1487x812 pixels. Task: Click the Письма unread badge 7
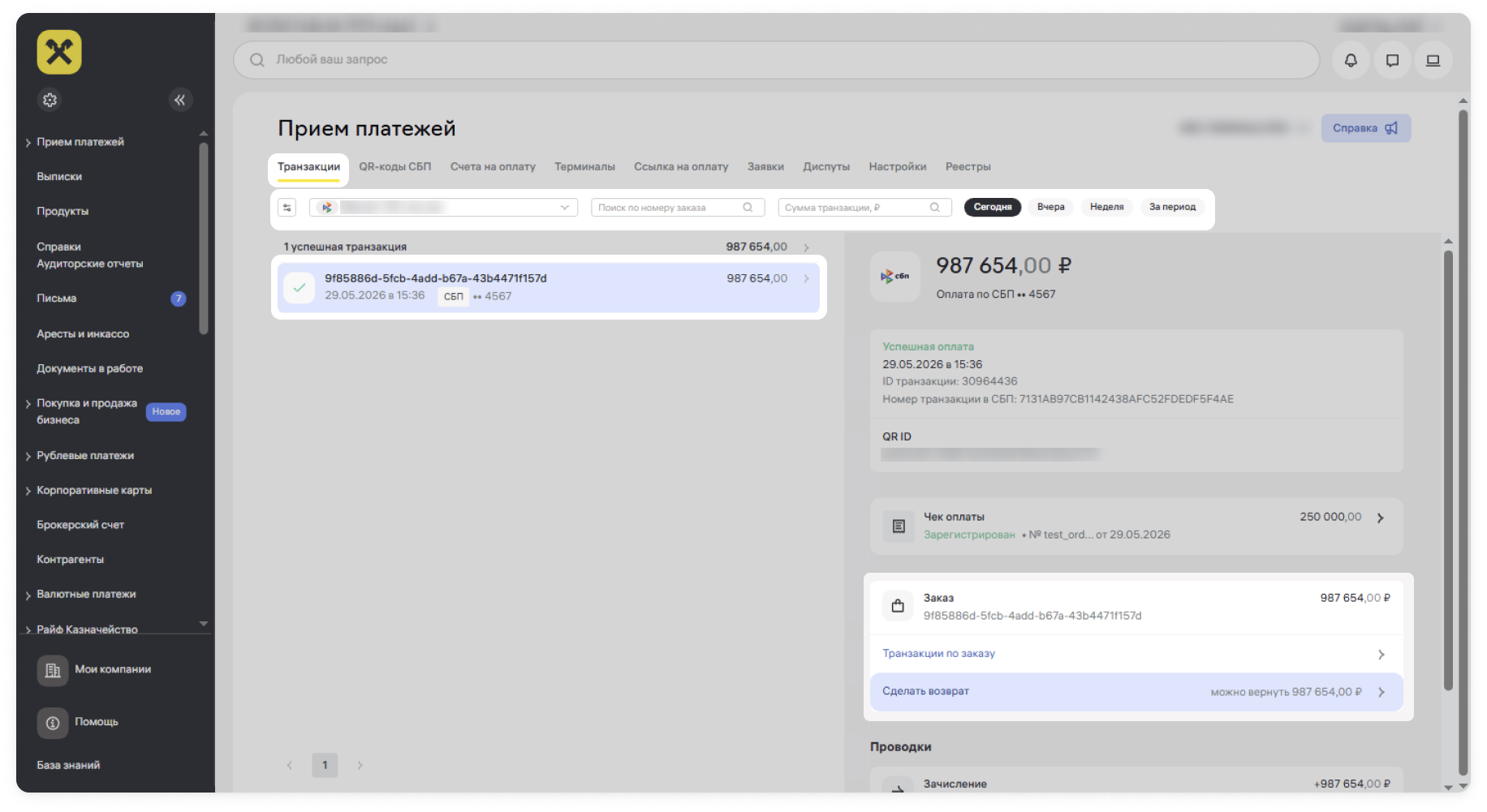[x=179, y=299]
